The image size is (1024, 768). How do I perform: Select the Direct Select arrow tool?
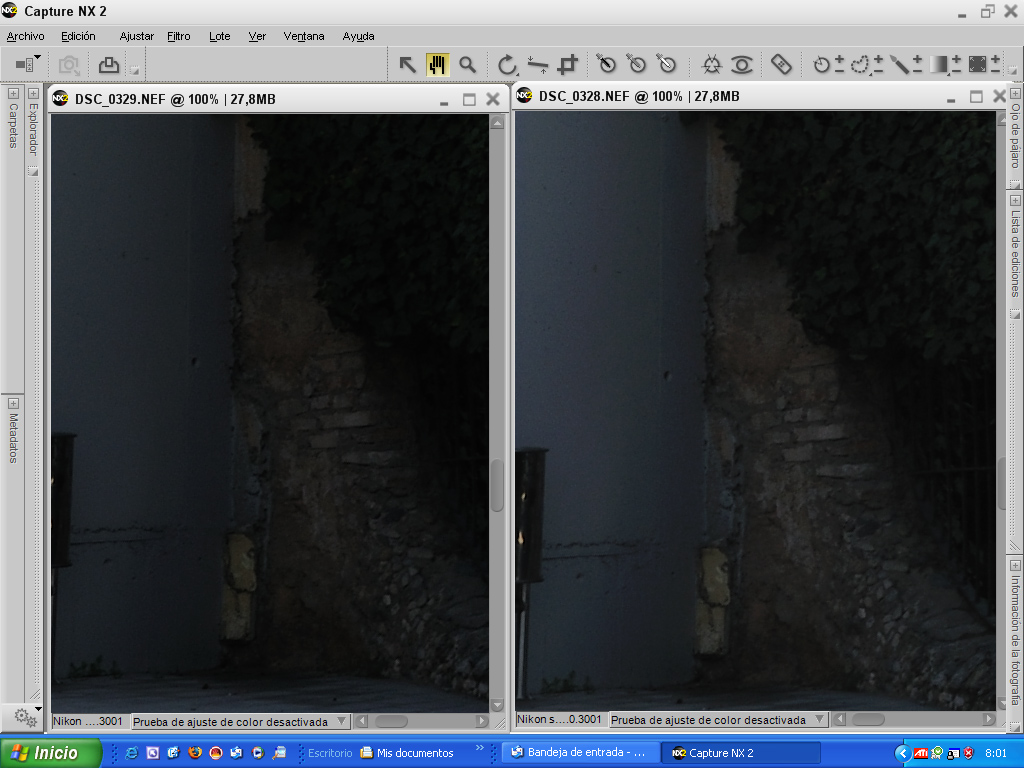tap(407, 65)
